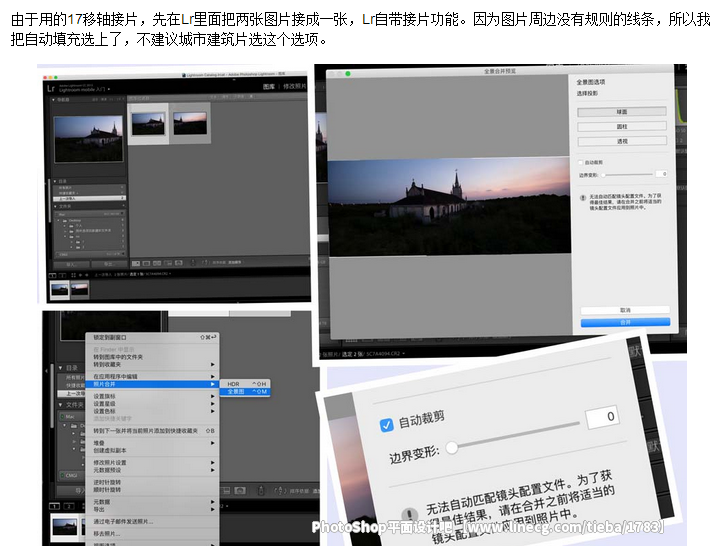
Task: Open 设置星级 in context menu
Action: [152, 404]
